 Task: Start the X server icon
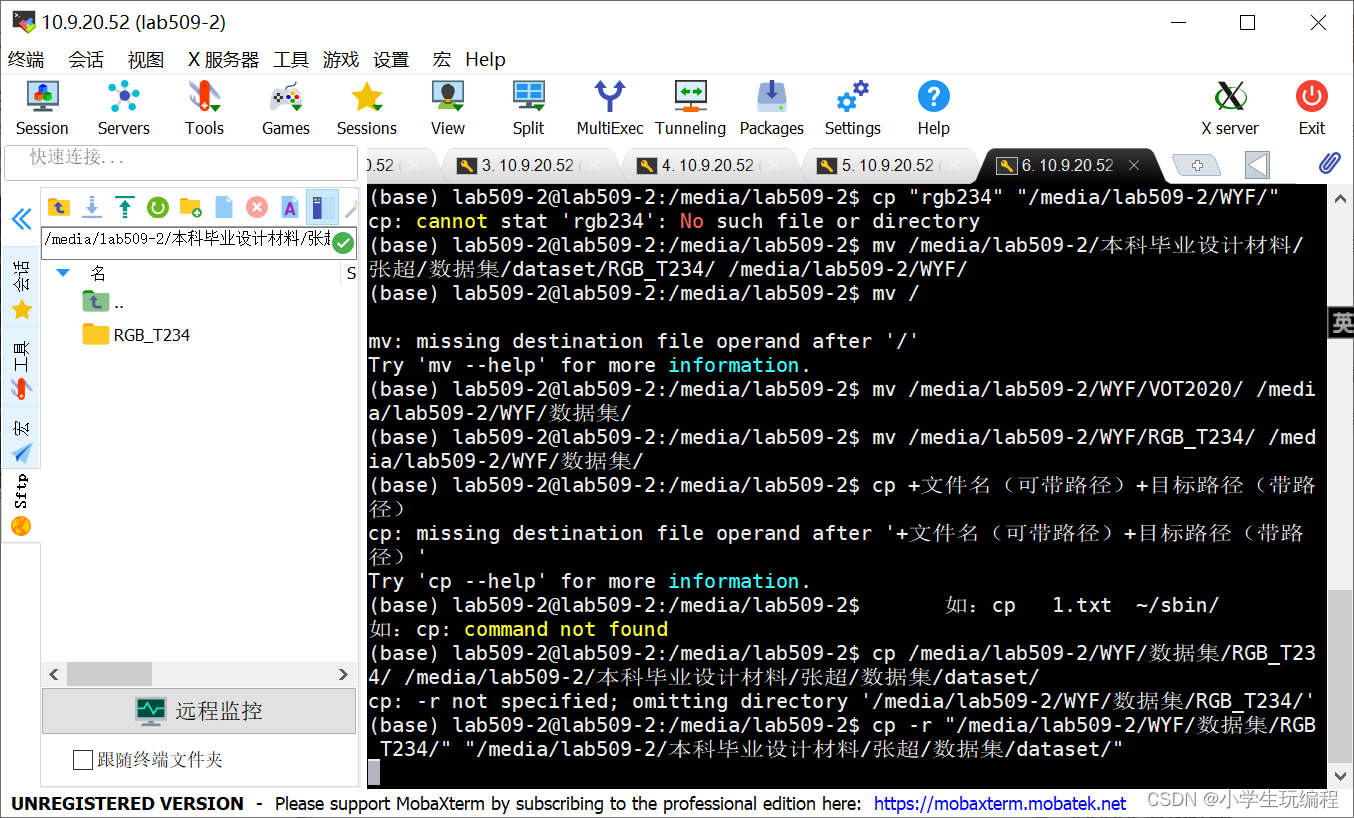[x=1230, y=107]
